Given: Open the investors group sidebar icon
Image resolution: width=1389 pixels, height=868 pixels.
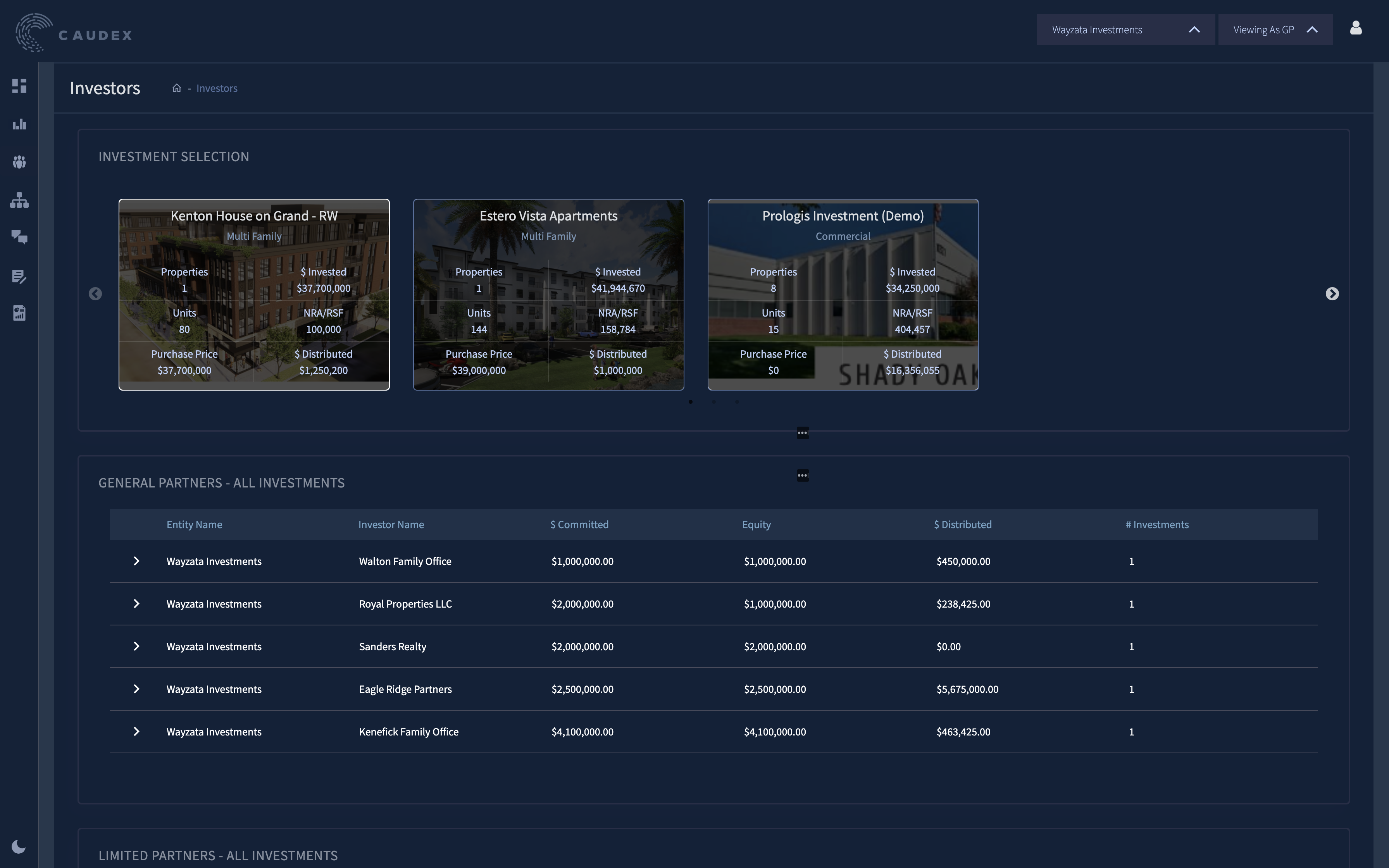Looking at the screenshot, I should (x=19, y=162).
